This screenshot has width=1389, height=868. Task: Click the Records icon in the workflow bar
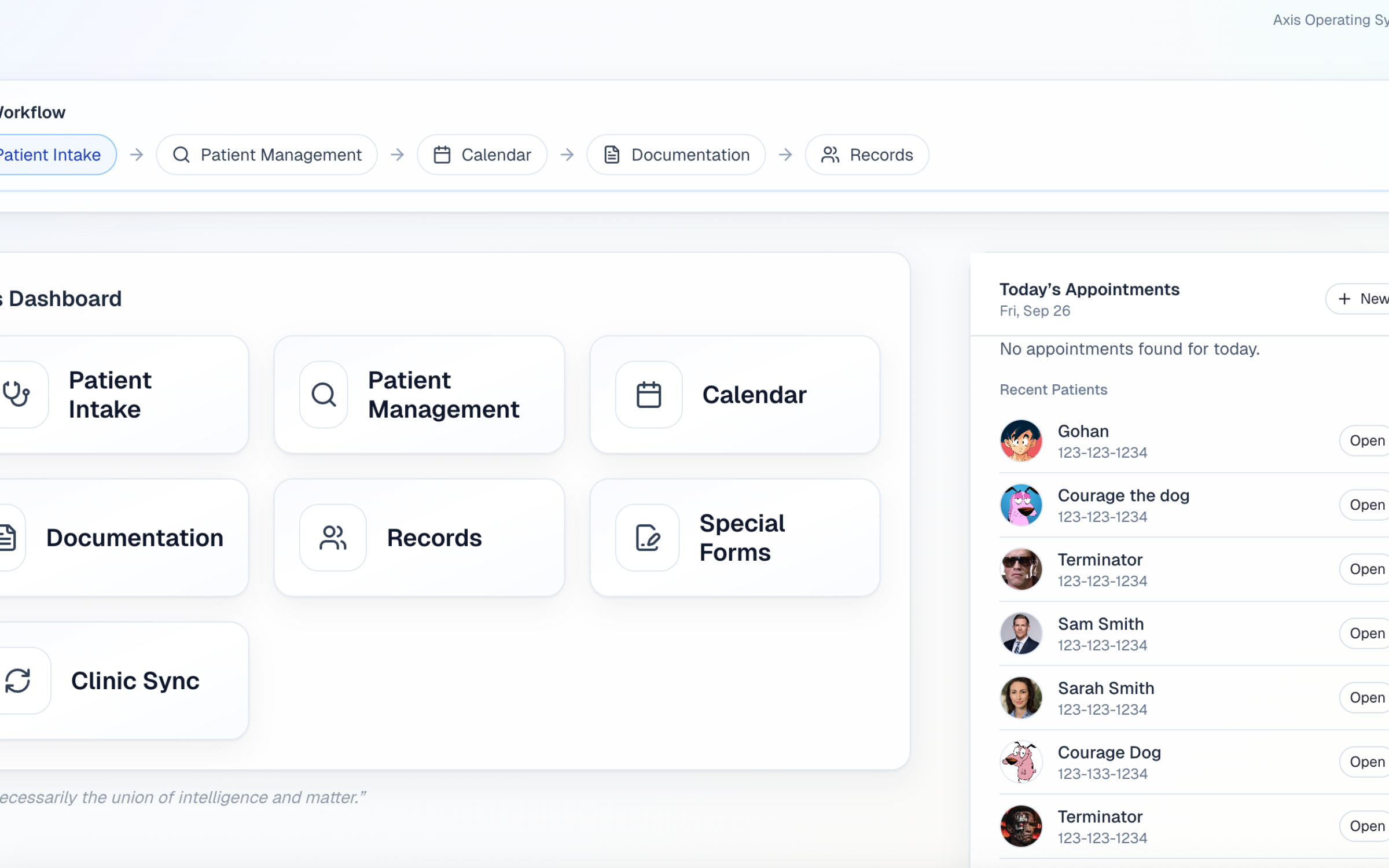coord(830,155)
